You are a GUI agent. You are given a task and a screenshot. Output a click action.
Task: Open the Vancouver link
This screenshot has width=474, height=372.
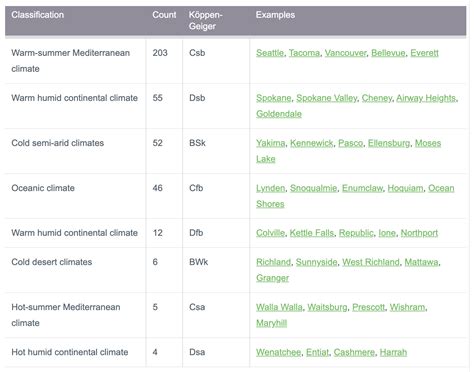tap(346, 53)
